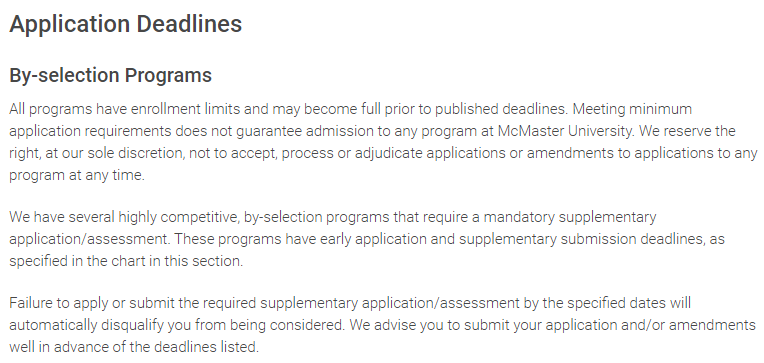Click the words program at any time

[x=76, y=175]
